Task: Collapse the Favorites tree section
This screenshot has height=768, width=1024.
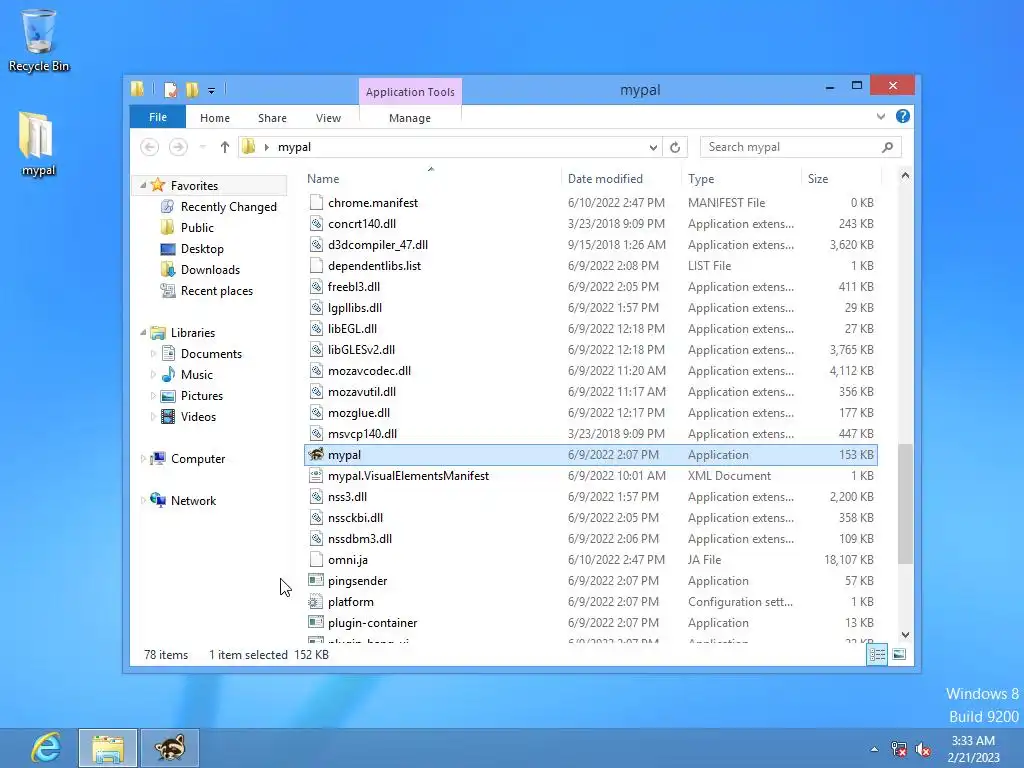Action: pos(143,185)
